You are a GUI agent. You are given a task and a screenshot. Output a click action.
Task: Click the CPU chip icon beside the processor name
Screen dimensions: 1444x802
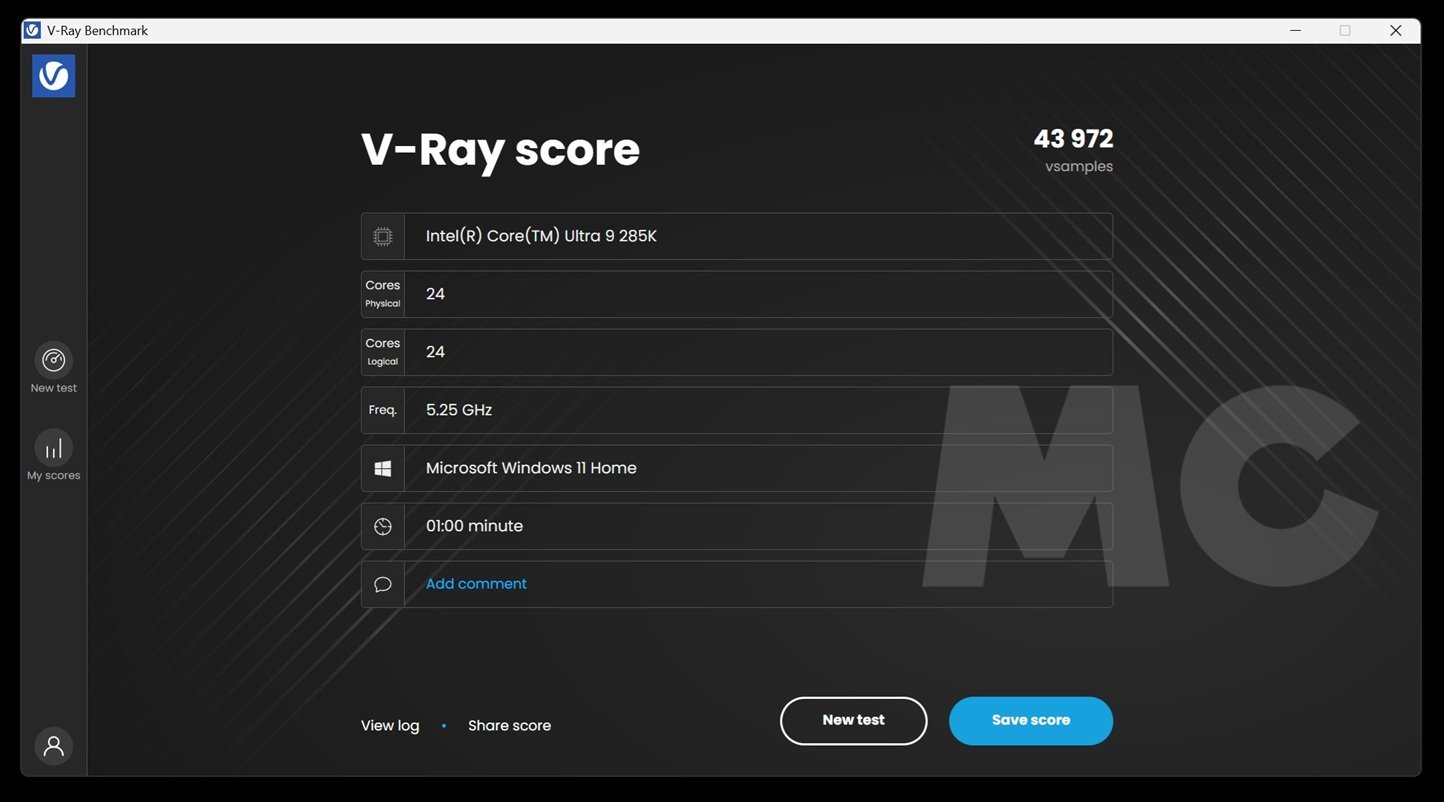coord(382,235)
